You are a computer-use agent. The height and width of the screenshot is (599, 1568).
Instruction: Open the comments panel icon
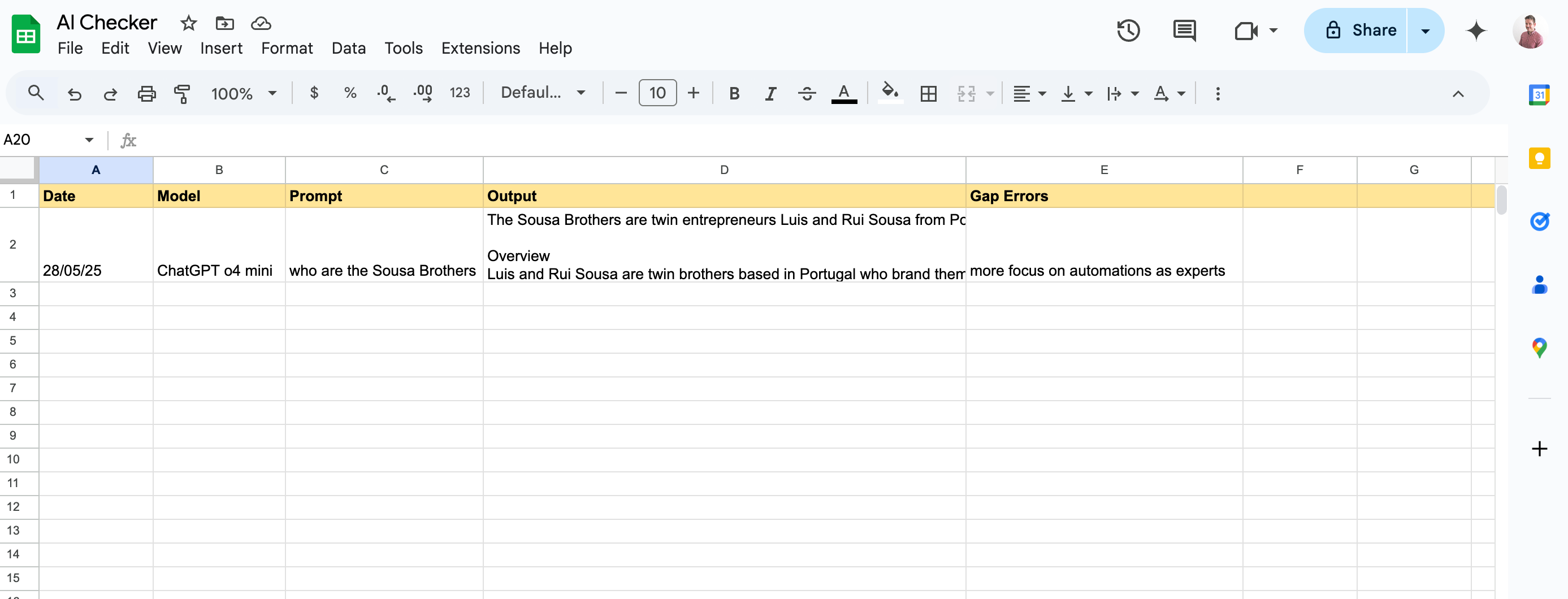coord(1184,31)
